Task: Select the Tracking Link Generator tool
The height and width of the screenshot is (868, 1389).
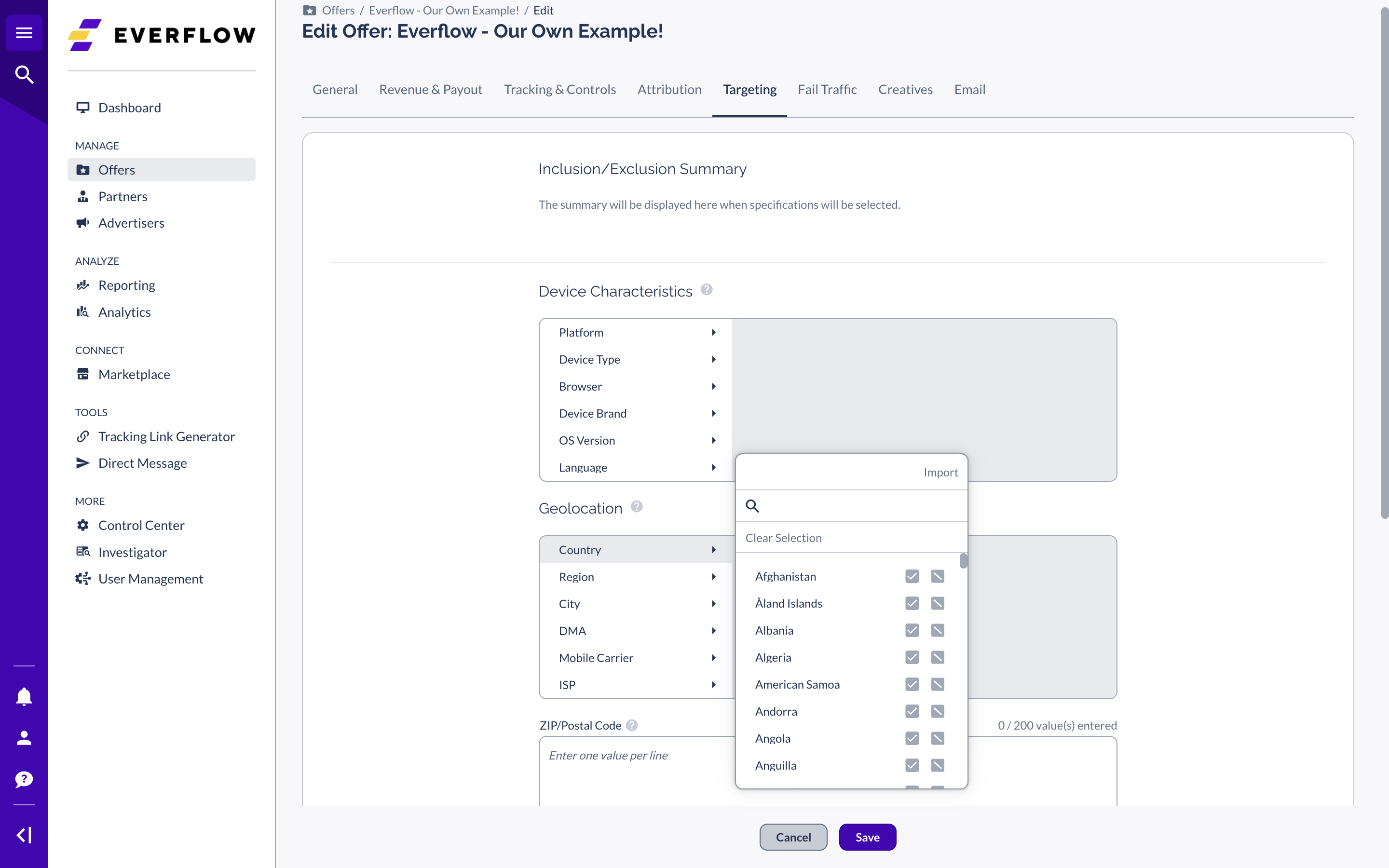Action: click(166, 436)
